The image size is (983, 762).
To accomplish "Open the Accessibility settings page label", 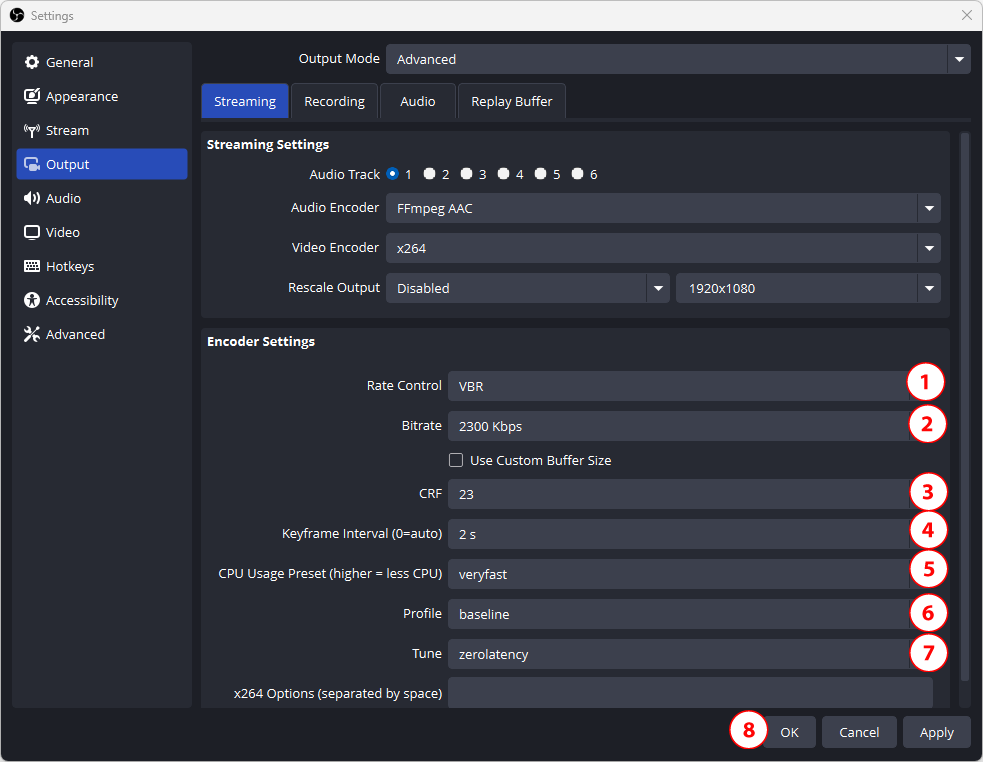I will click(82, 300).
